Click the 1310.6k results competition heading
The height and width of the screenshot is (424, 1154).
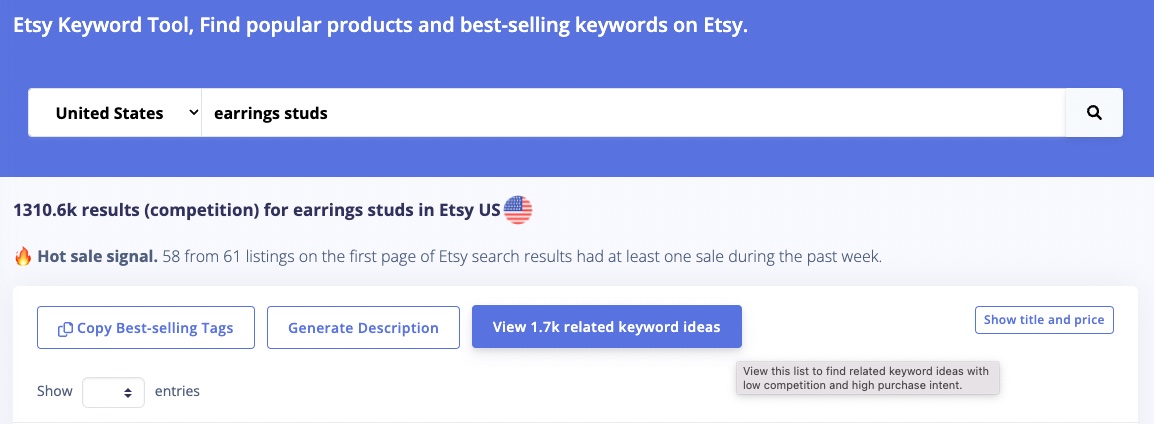(258, 211)
